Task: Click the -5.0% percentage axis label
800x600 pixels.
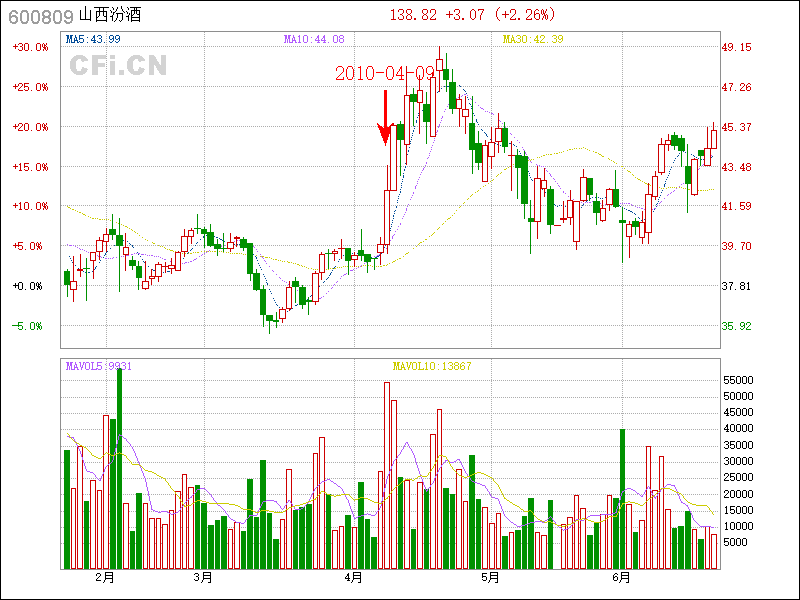Action: point(30,326)
